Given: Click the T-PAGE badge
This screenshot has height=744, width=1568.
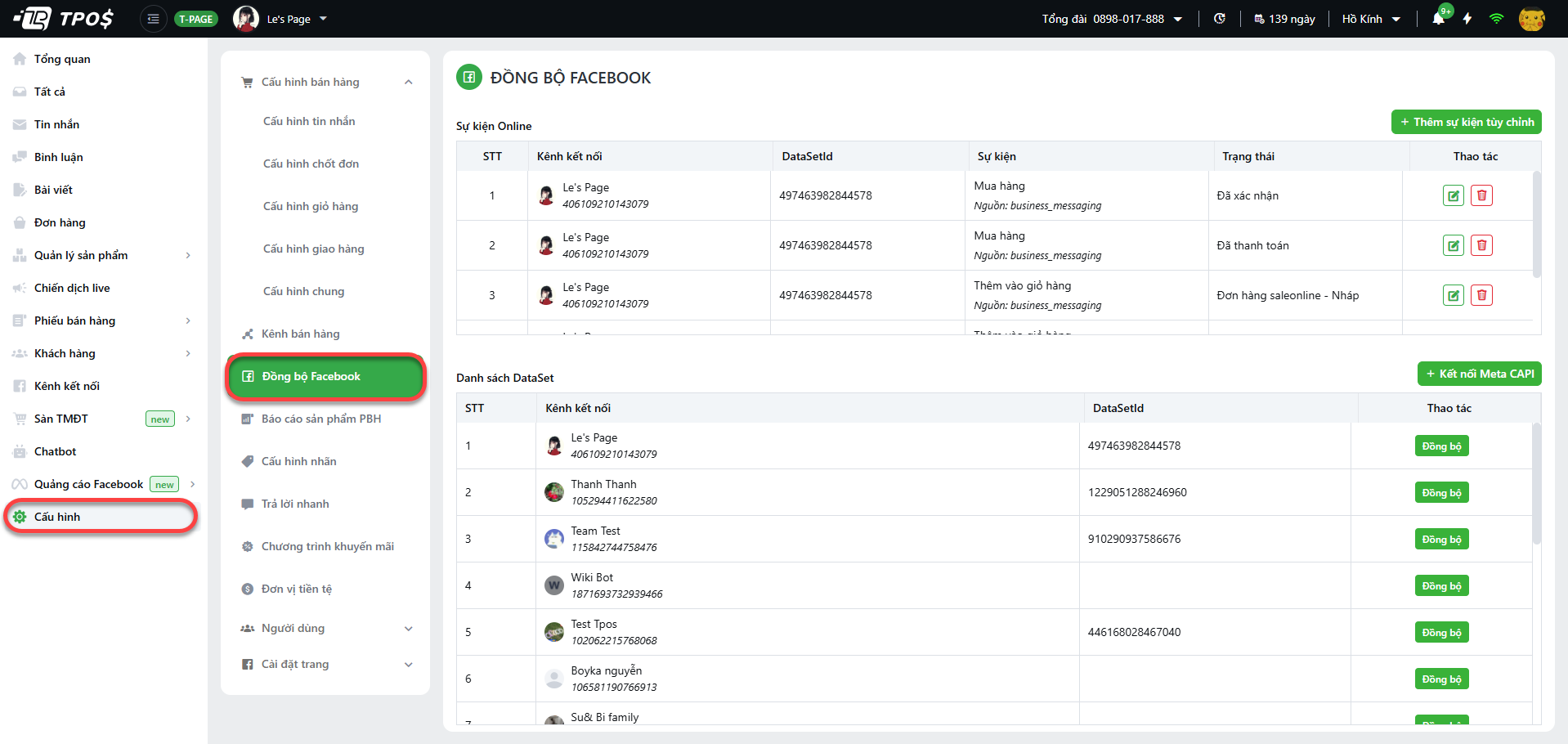Looking at the screenshot, I should [196, 19].
